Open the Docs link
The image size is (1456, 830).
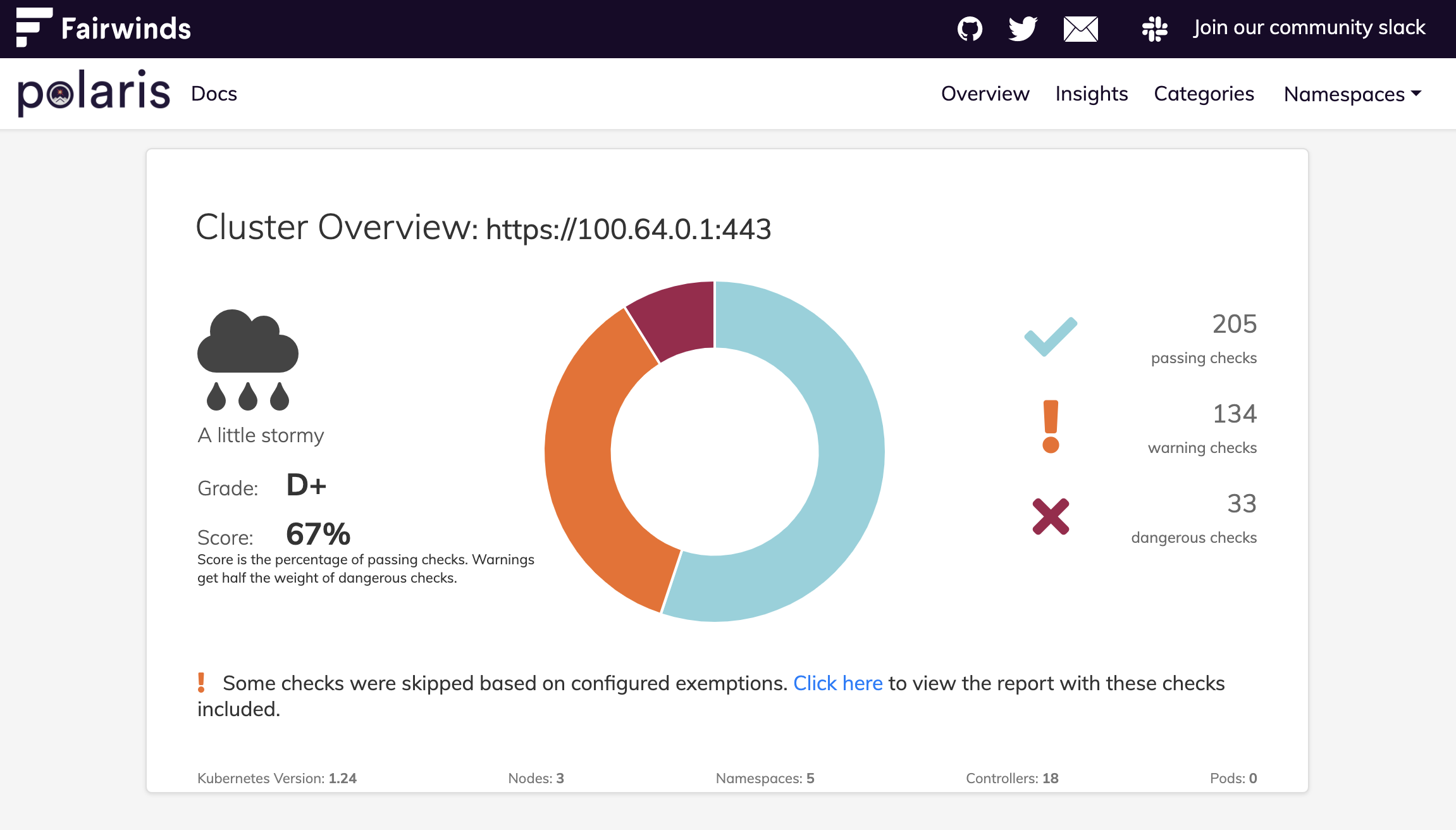(214, 94)
